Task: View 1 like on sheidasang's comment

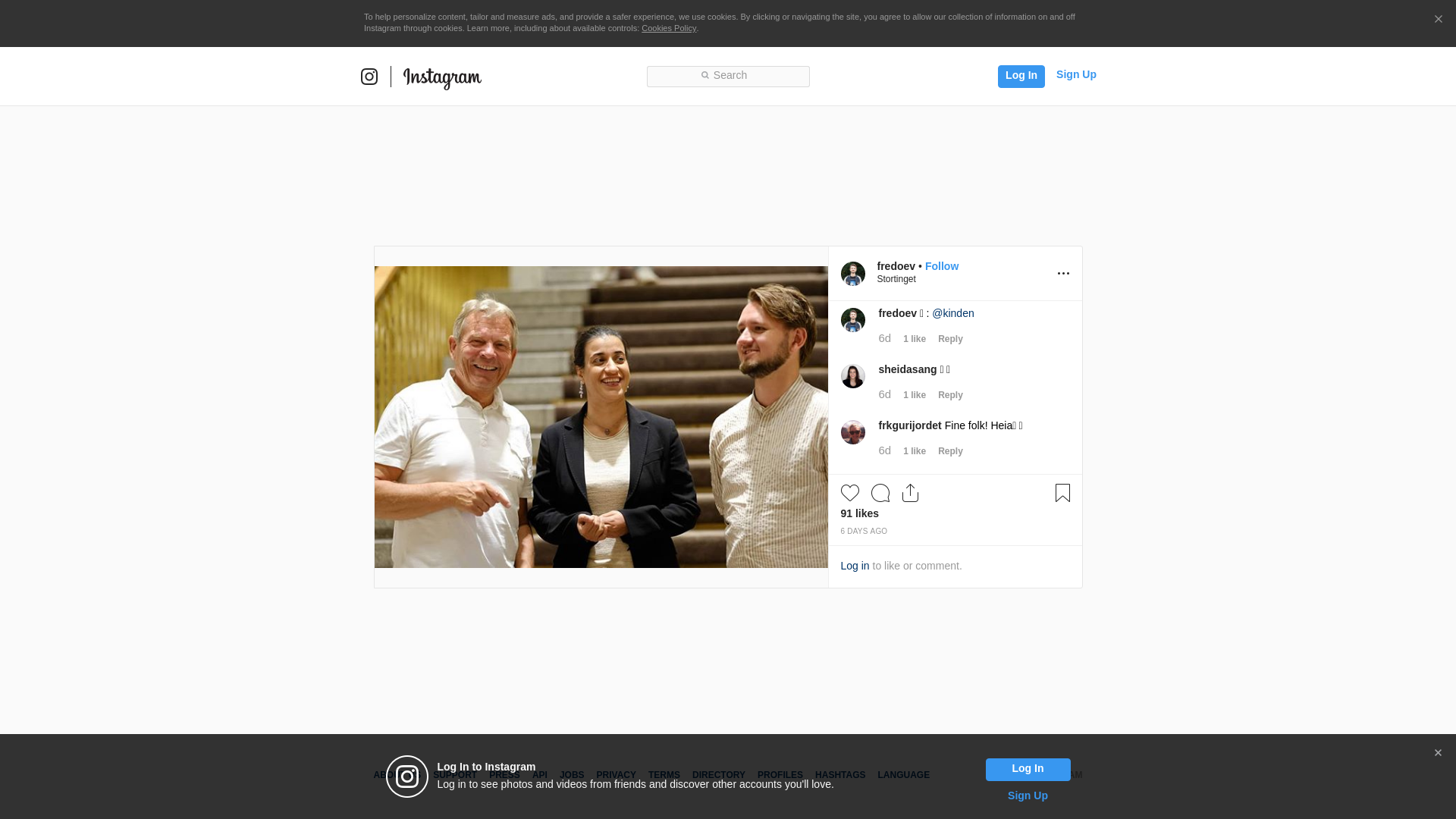Action: (x=915, y=395)
